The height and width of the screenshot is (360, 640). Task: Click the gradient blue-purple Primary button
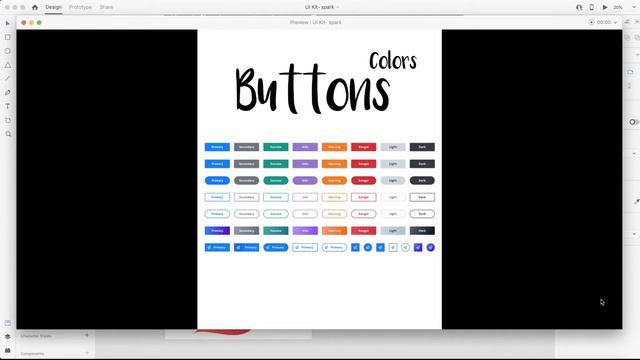(217, 231)
